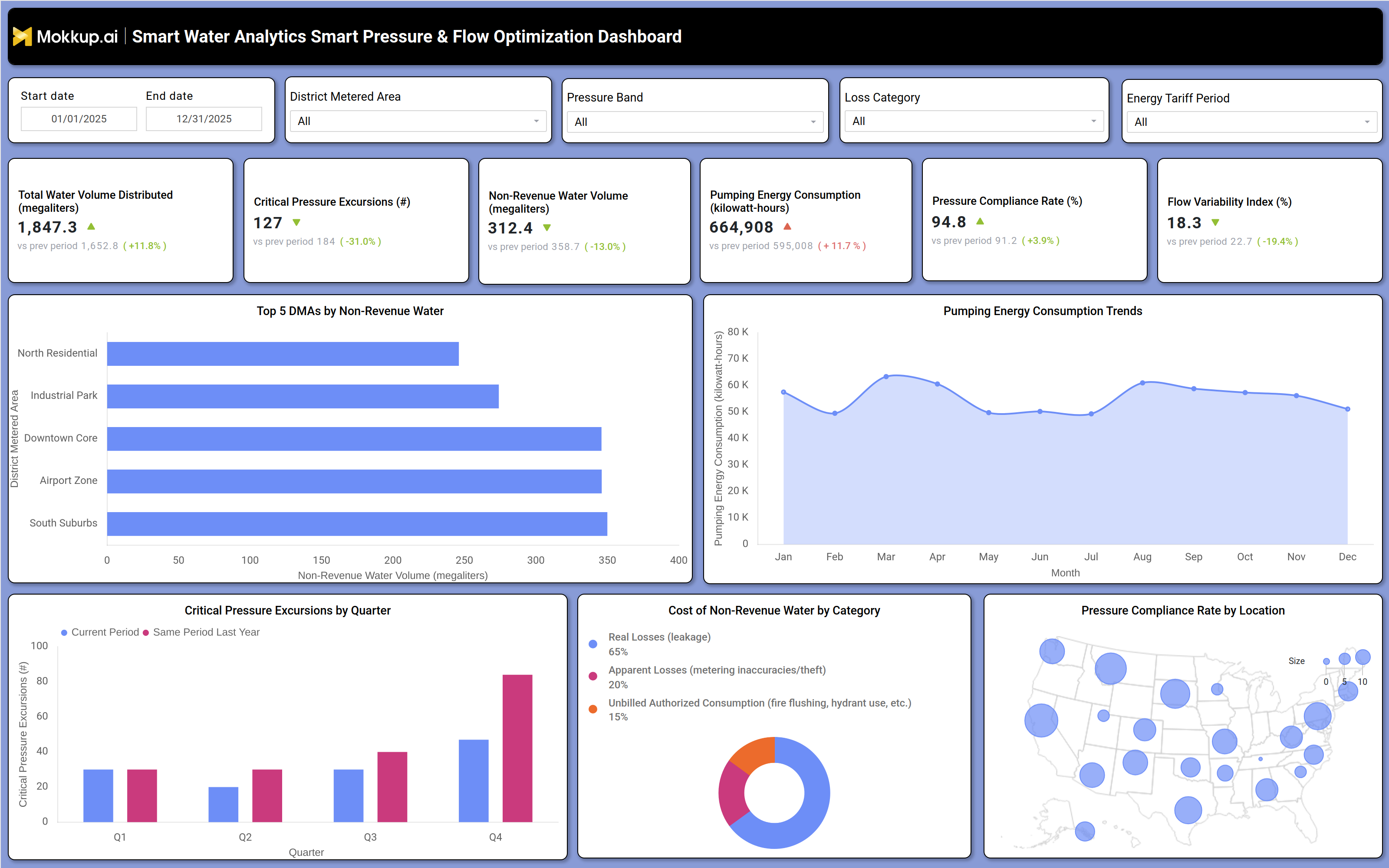Click the down arrow beside 127 excursions

[x=297, y=222]
